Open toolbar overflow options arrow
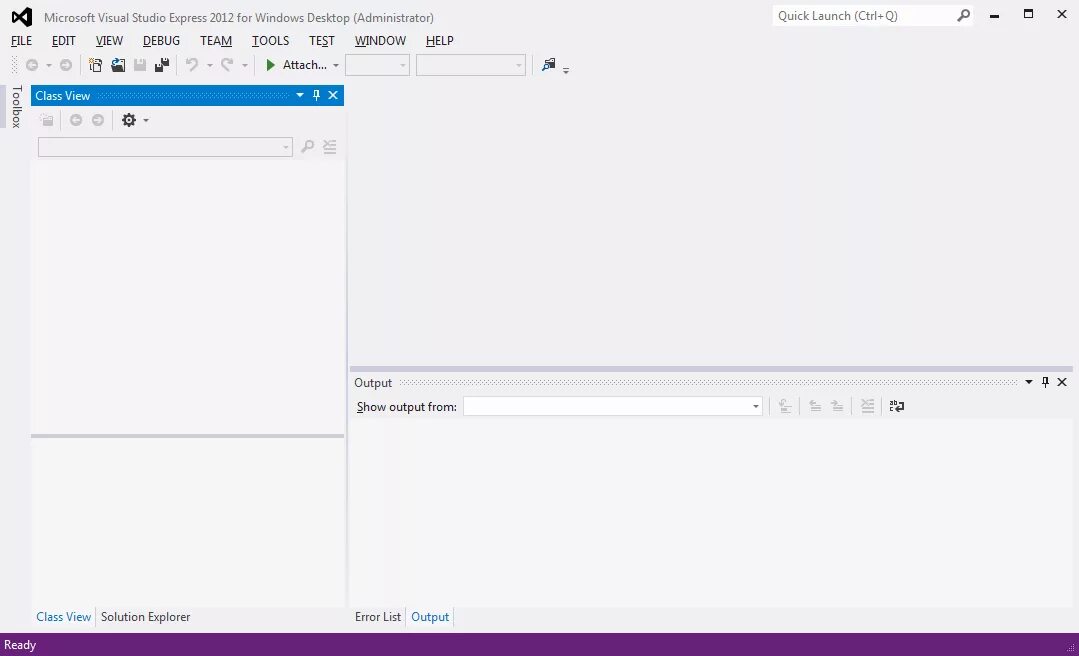Screen dimensions: 1079x656 click(x=566, y=70)
